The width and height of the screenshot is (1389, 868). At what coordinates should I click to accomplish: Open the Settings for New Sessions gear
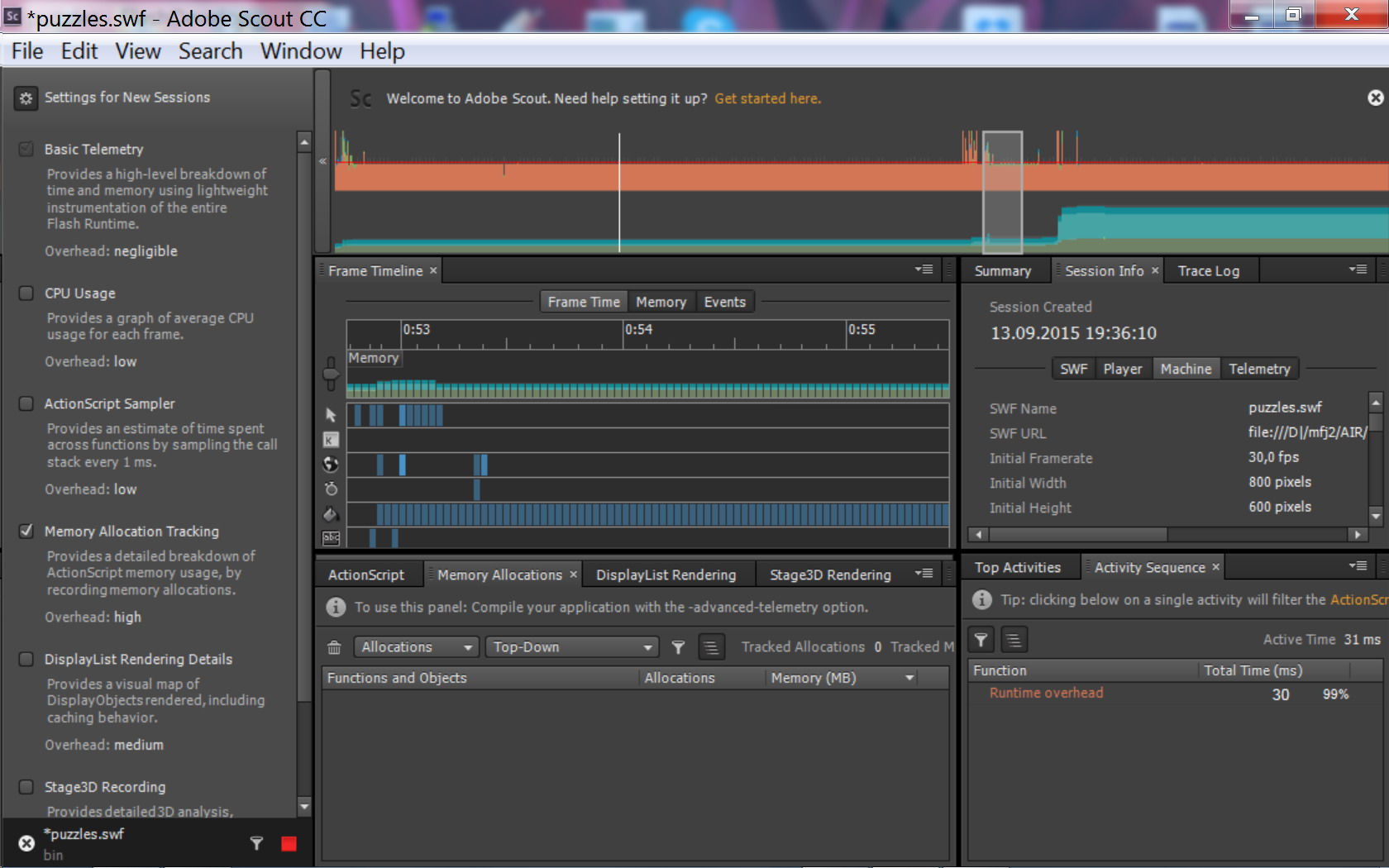[26, 98]
